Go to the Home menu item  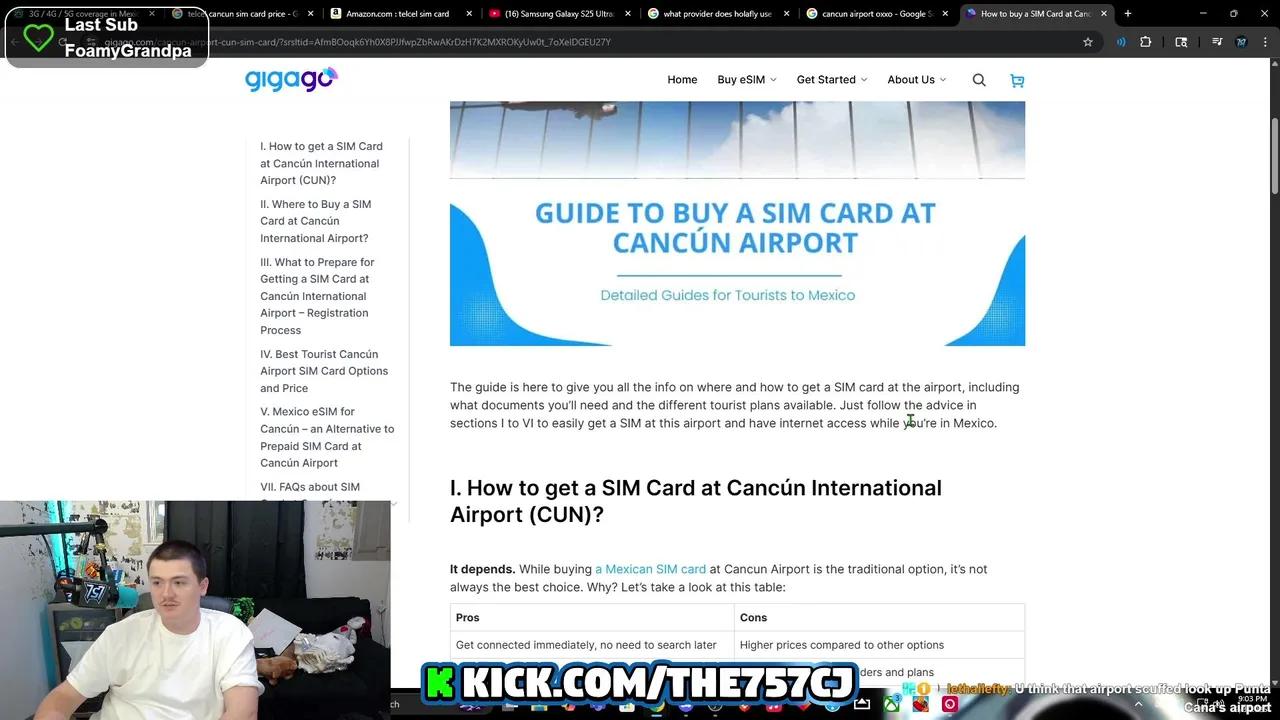682,80
